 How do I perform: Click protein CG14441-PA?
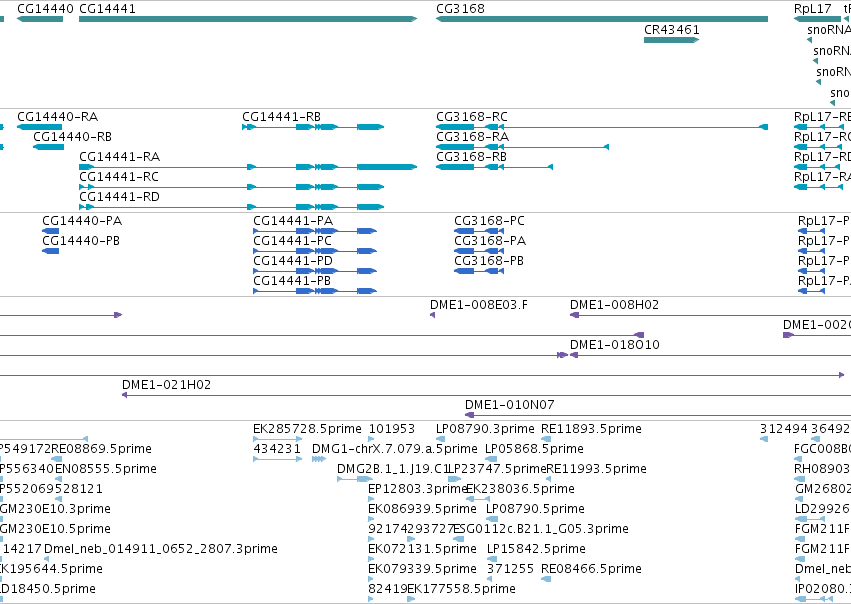[x=293, y=221]
